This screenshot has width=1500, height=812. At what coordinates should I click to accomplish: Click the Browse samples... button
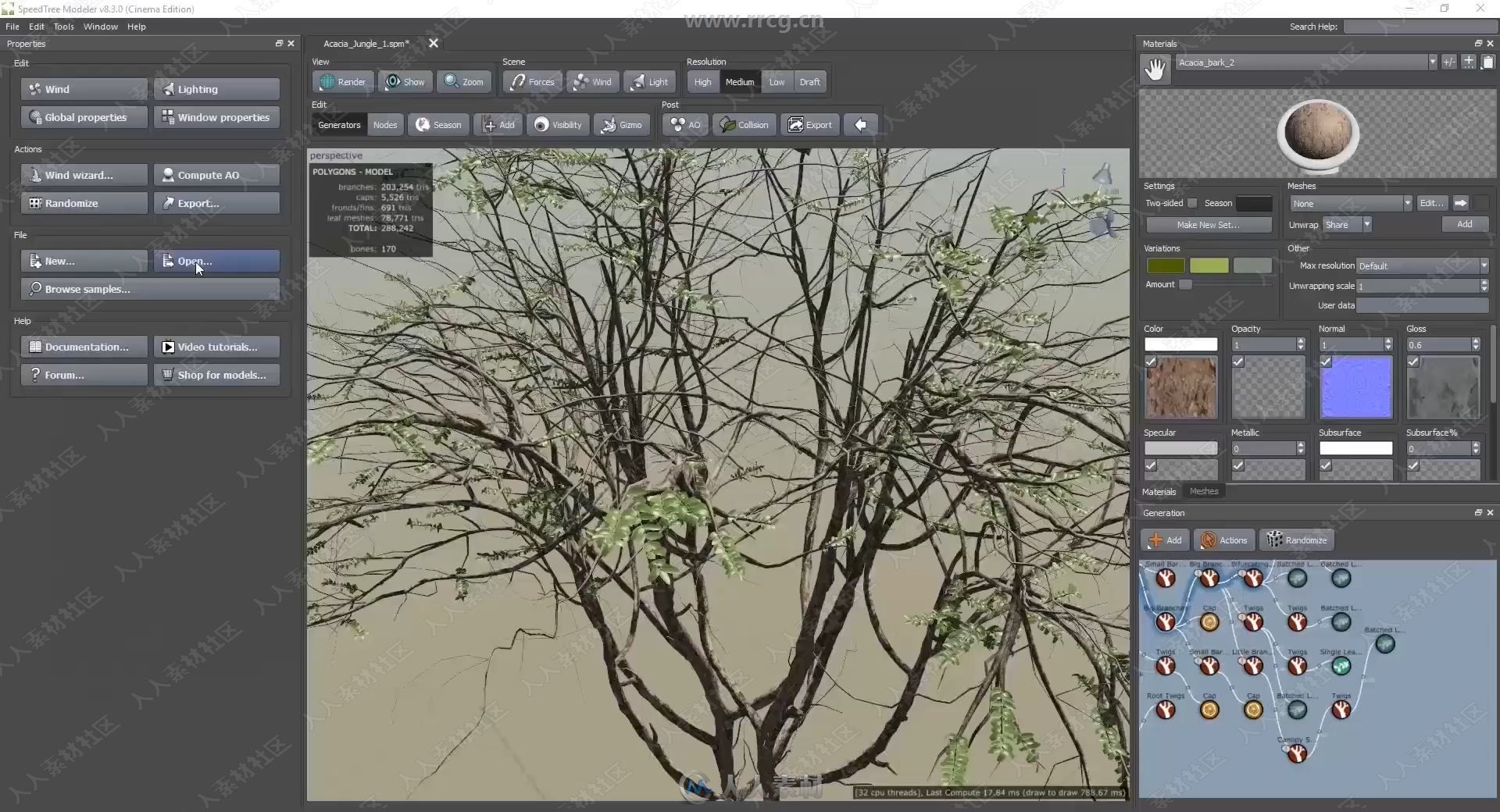pyautogui.click(x=150, y=289)
